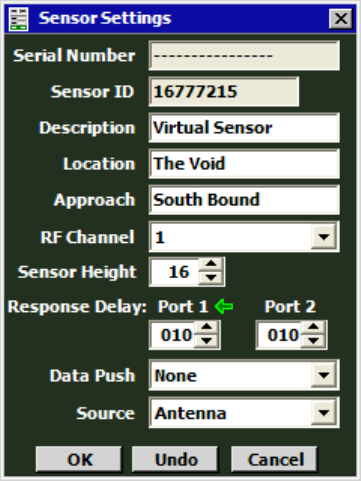Decrease the Sensor Height value
The width and height of the screenshot is (361, 481).
click(x=211, y=278)
